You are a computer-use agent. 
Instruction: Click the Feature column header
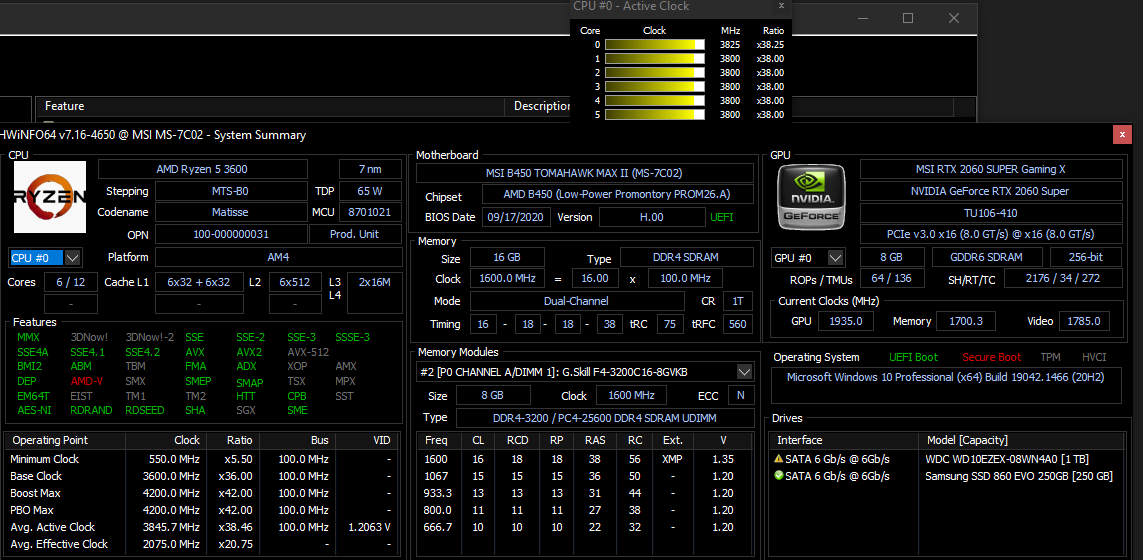[x=270, y=106]
